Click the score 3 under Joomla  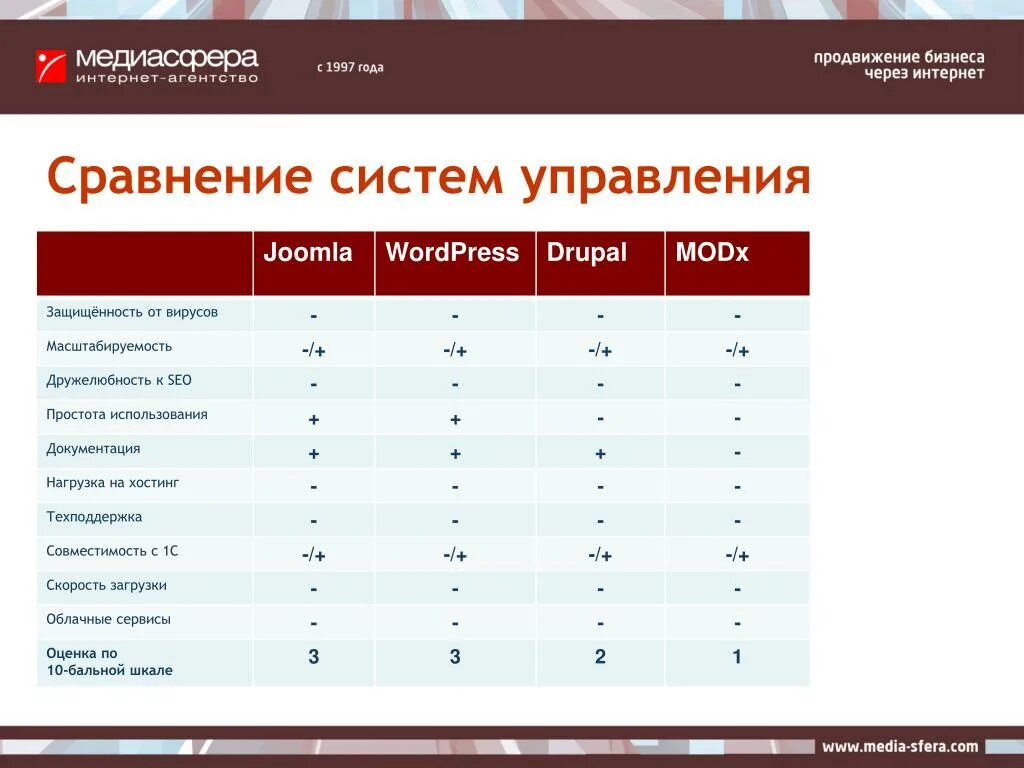click(312, 656)
